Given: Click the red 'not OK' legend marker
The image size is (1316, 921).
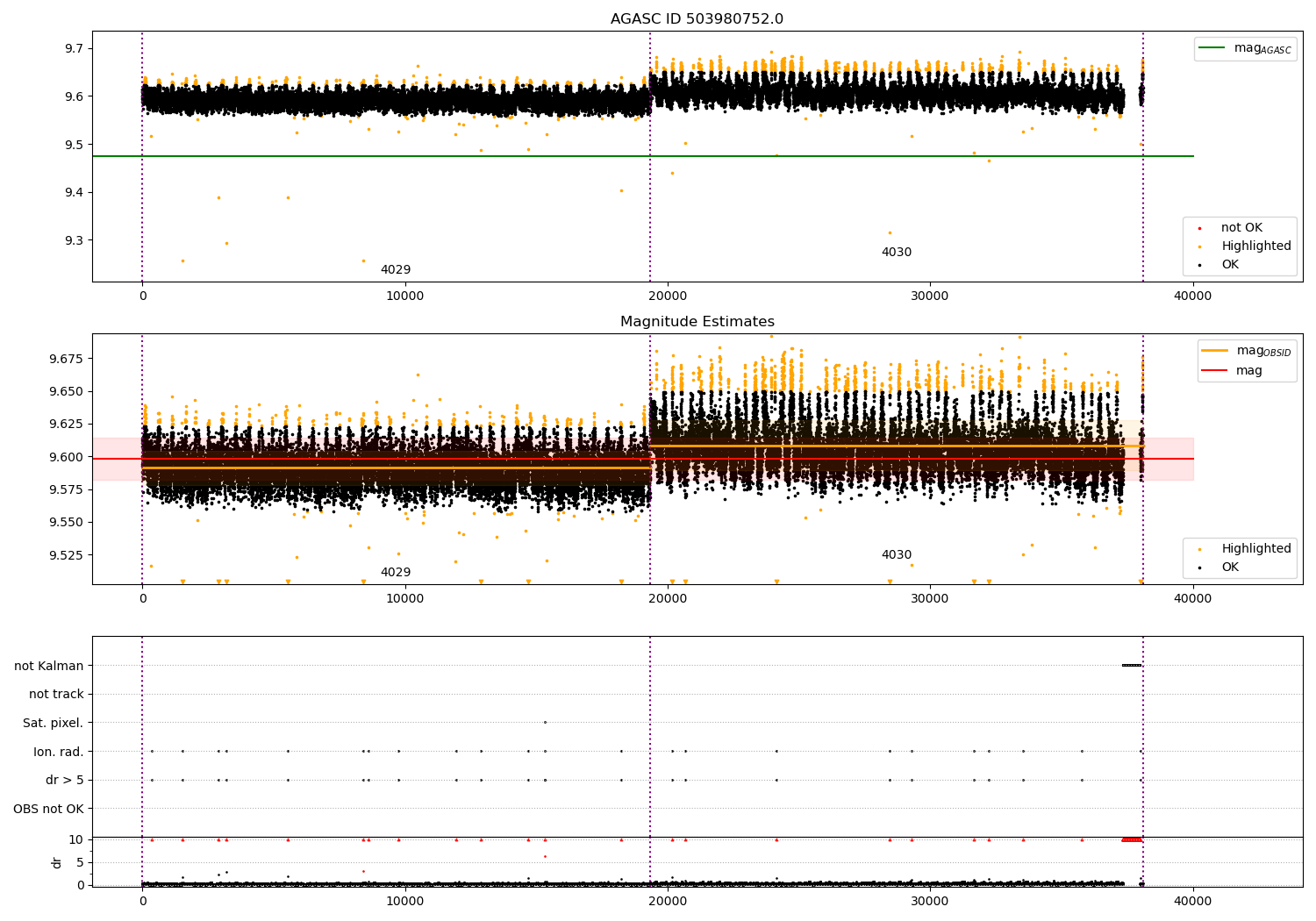Looking at the screenshot, I should tap(1199, 228).
